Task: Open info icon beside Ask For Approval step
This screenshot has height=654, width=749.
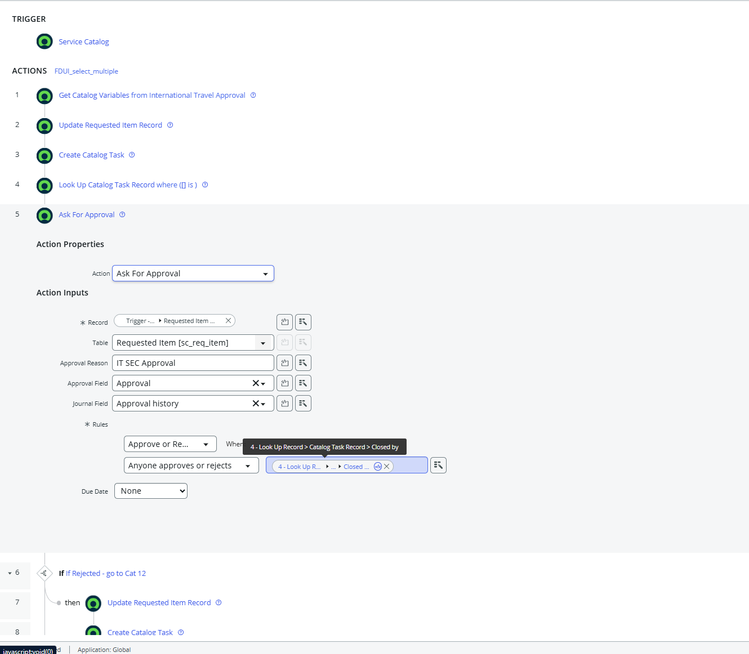Action: [122, 214]
